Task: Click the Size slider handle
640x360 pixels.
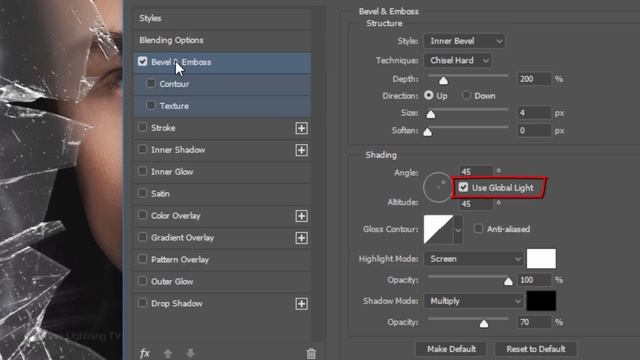Action: pos(431,114)
